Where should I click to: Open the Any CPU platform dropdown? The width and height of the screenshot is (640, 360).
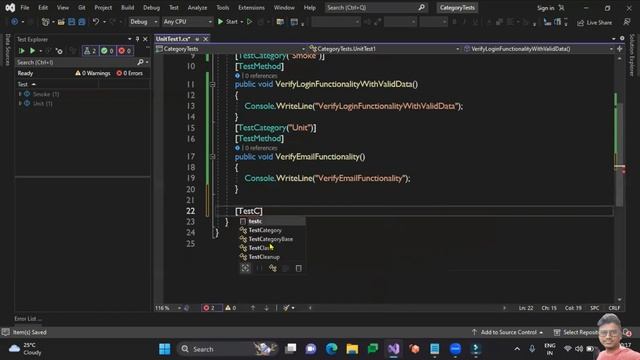point(187,22)
